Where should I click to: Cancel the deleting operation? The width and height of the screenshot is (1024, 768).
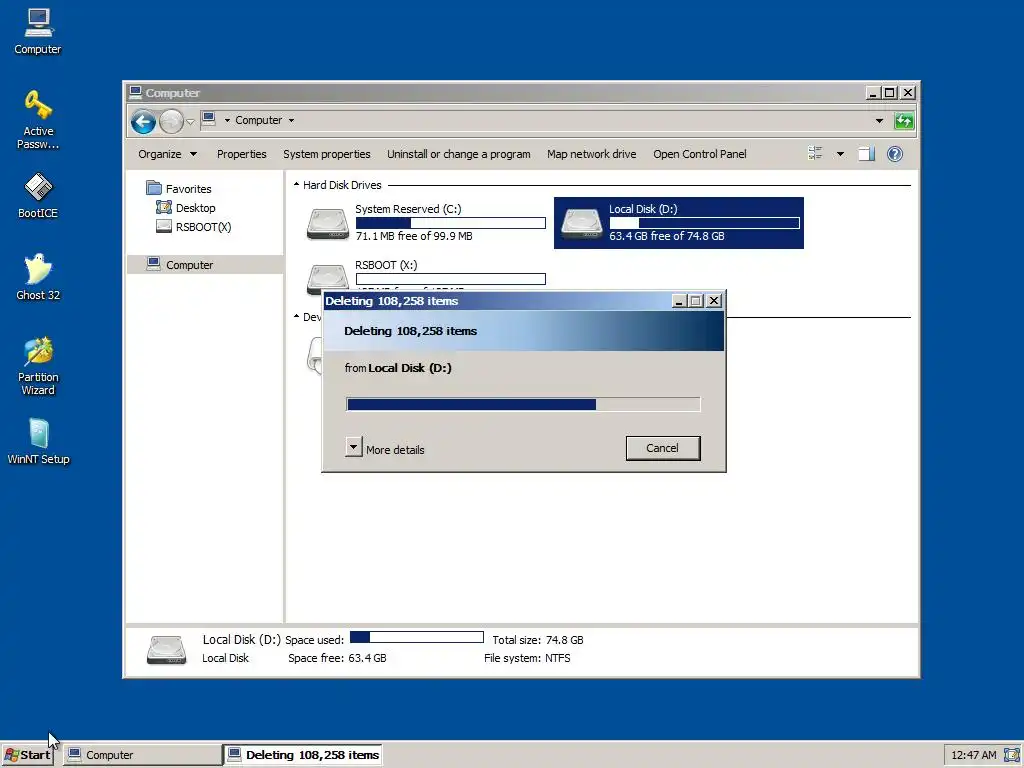(x=663, y=448)
